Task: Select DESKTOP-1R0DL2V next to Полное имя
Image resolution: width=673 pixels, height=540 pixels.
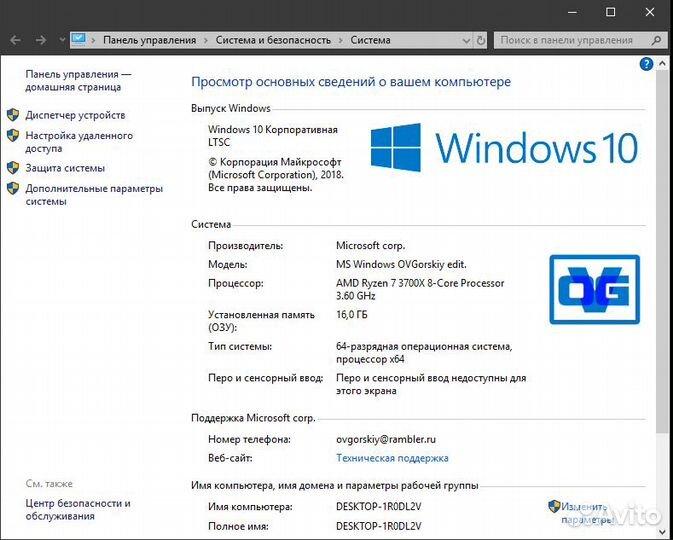Action: [x=379, y=526]
